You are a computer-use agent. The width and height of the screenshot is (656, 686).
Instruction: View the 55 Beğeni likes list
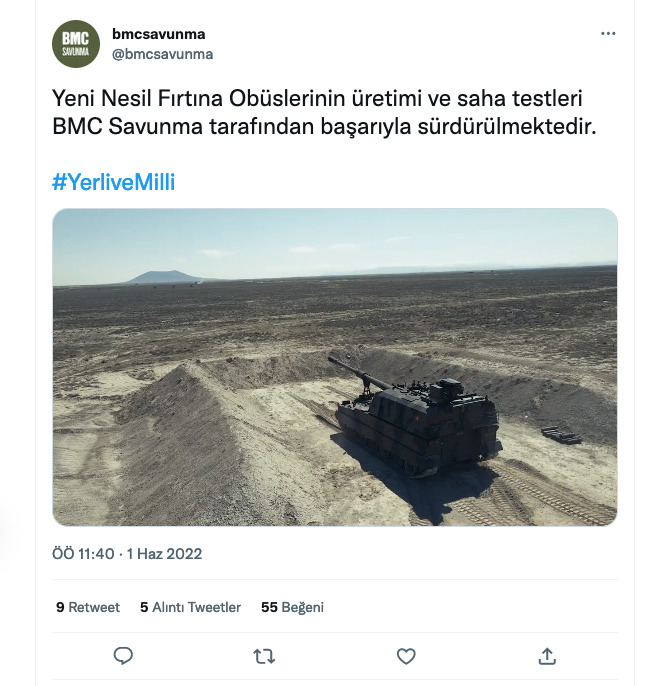pos(292,607)
